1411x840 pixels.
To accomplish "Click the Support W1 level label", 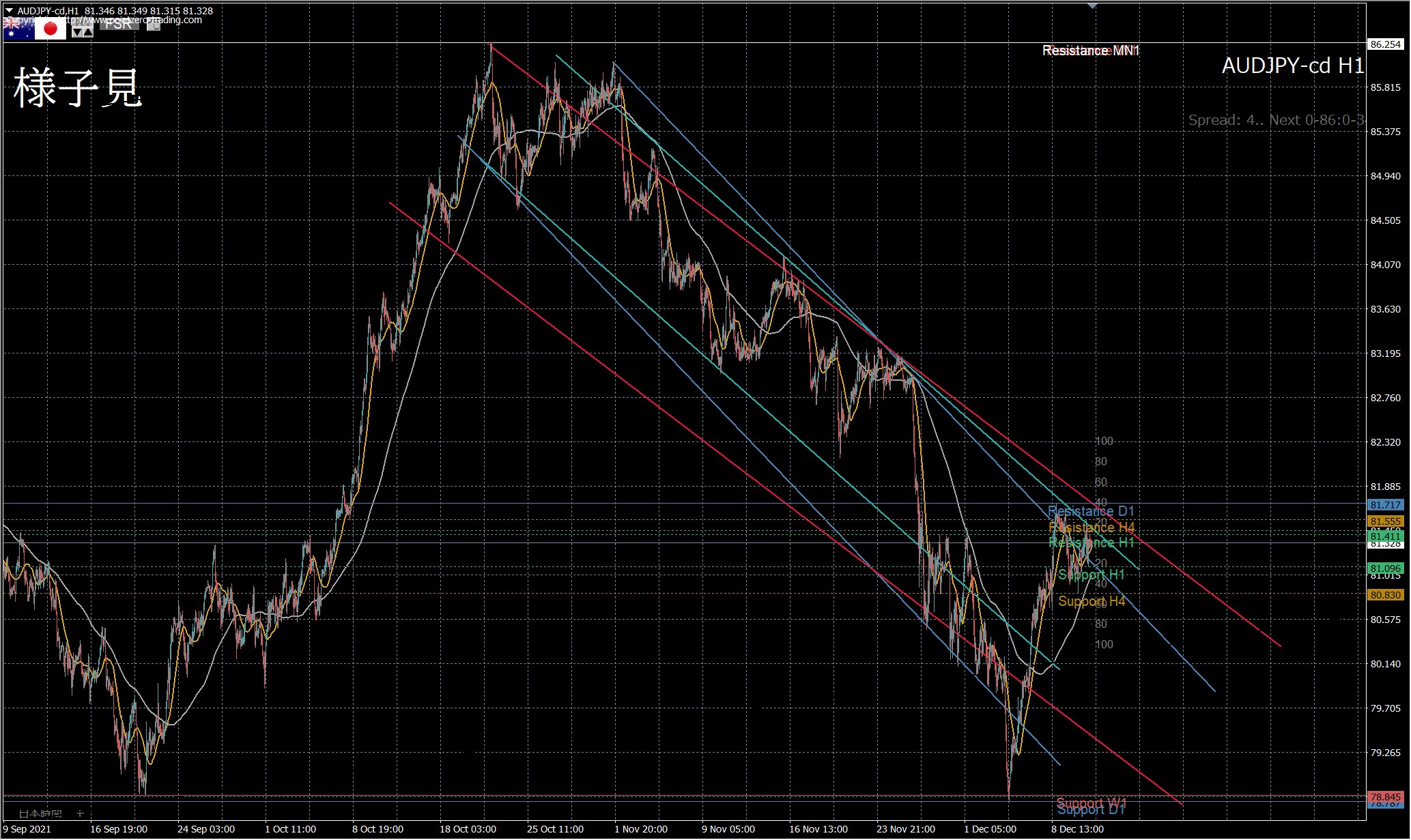I will (1091, 802).
